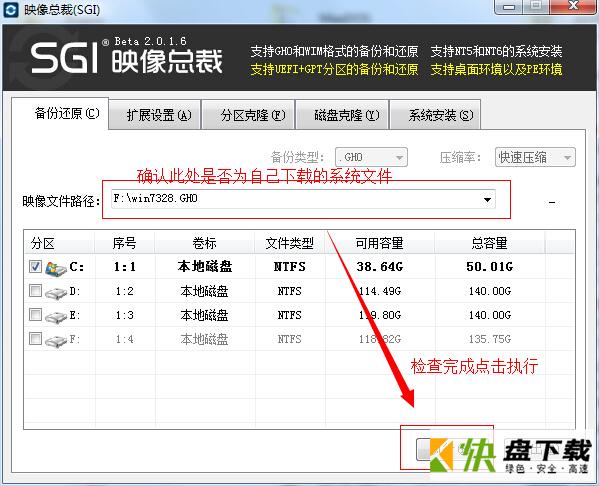Screen dimensions: 599x486
Task: Minimize the 映像总裁 window
Action: [x=509, y=6]
